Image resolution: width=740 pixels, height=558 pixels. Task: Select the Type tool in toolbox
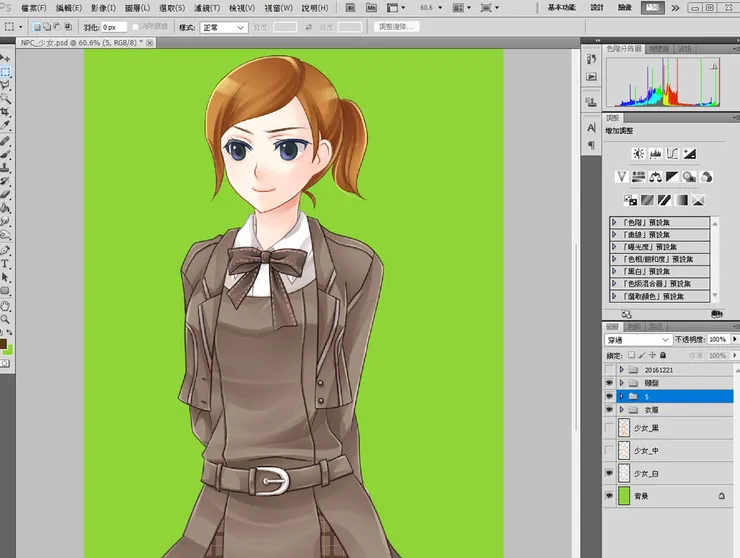click(x=5, y=265)
